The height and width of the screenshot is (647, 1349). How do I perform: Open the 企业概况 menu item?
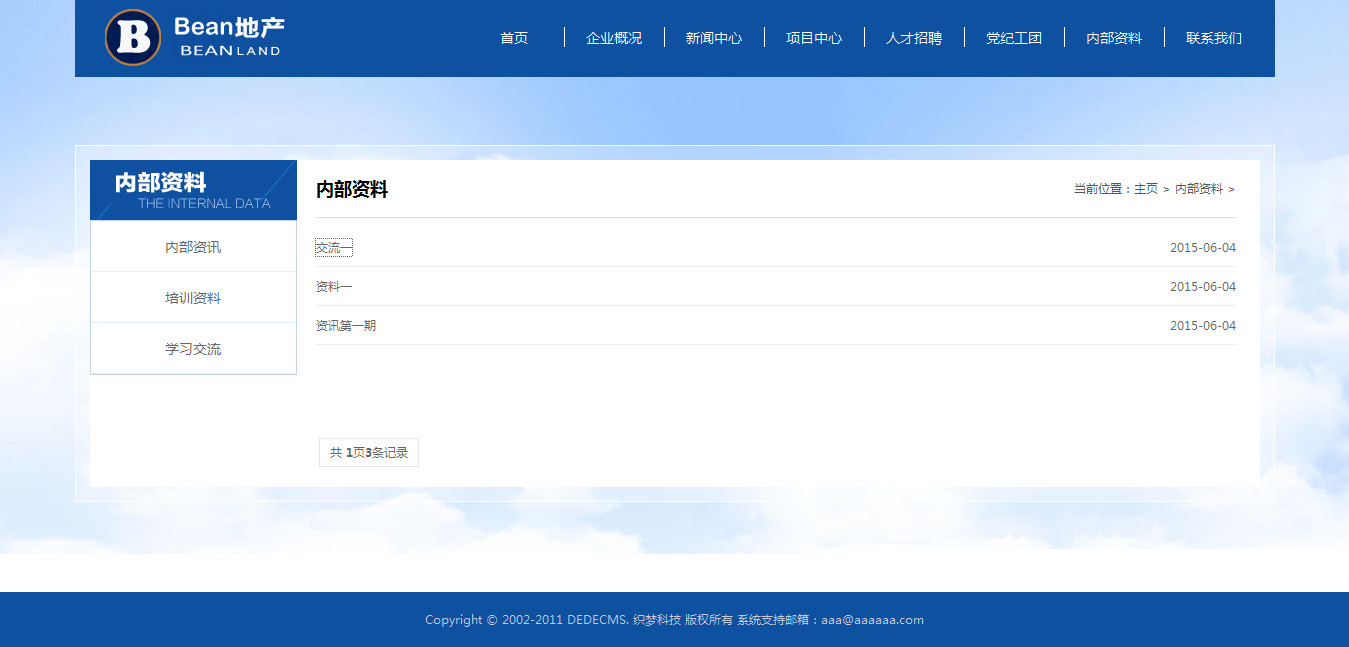[614, 38]
